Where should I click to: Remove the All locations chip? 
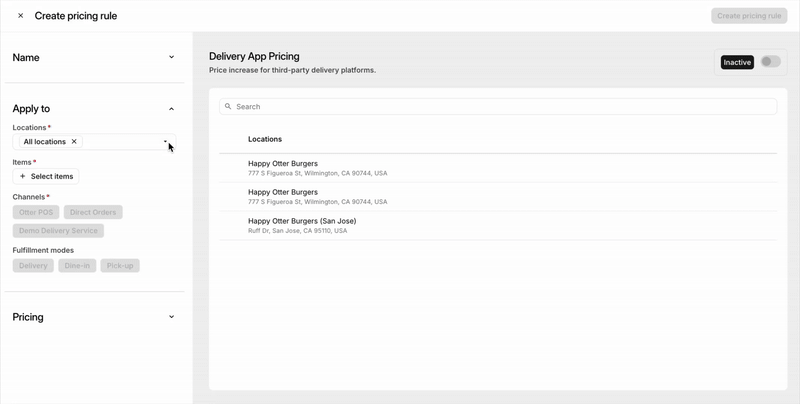[74, 142]
